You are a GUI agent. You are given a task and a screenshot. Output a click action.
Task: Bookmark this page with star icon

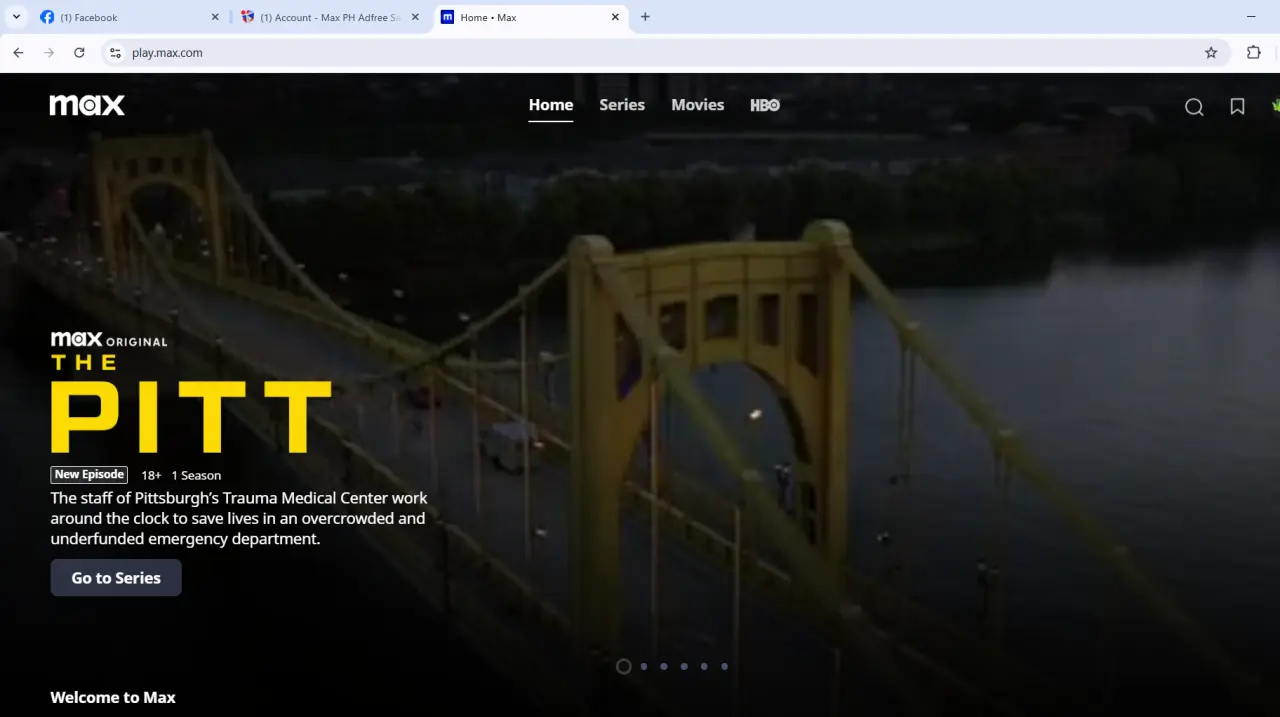(1211, 53)
